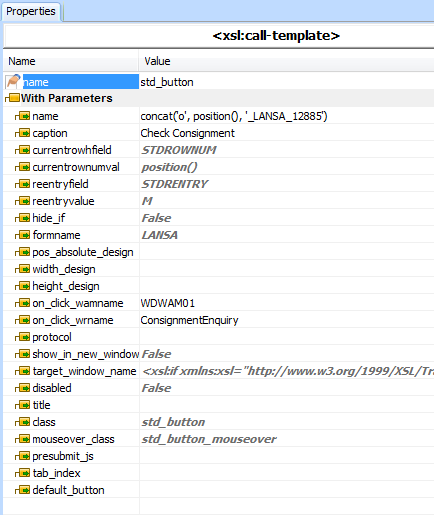Click the Value column header

(287, 61)
